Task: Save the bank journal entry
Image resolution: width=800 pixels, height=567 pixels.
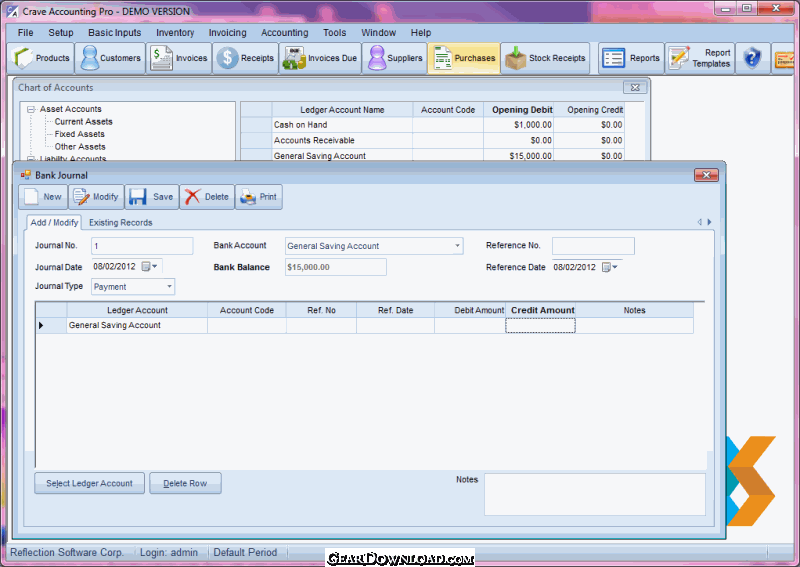Action: click(x=152, y=197)
